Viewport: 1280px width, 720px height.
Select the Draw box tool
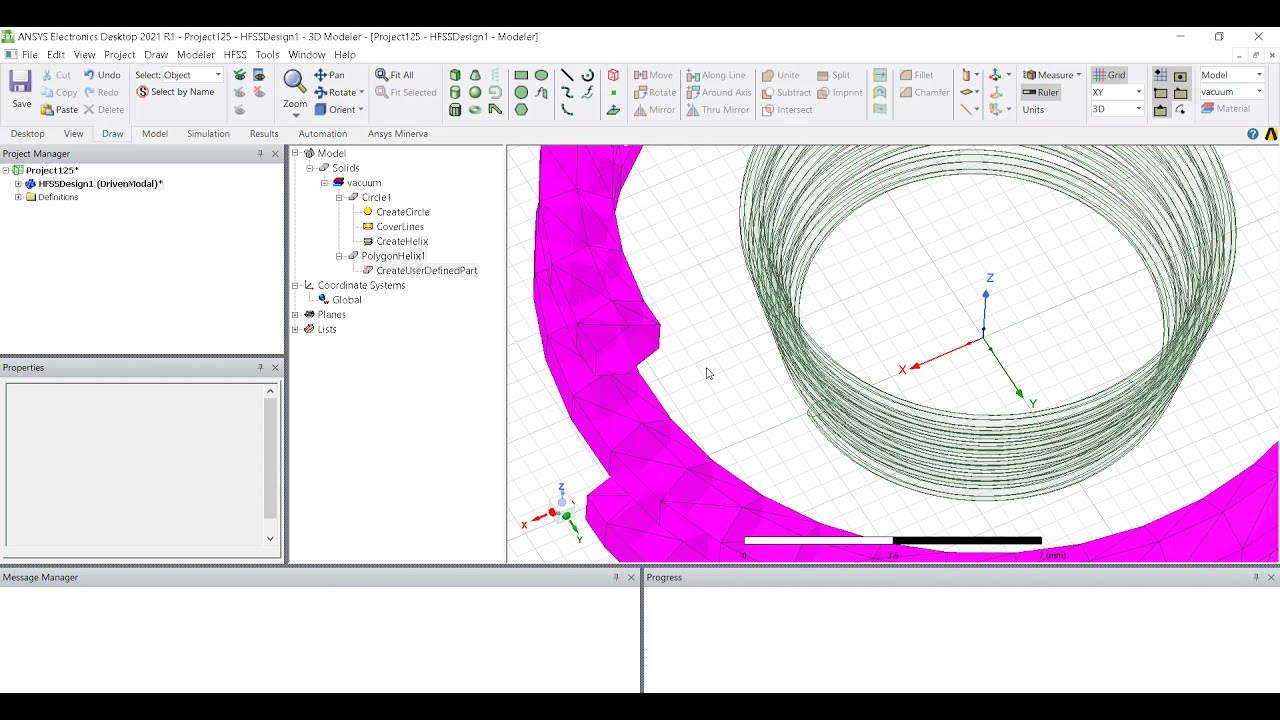[455, 75]
